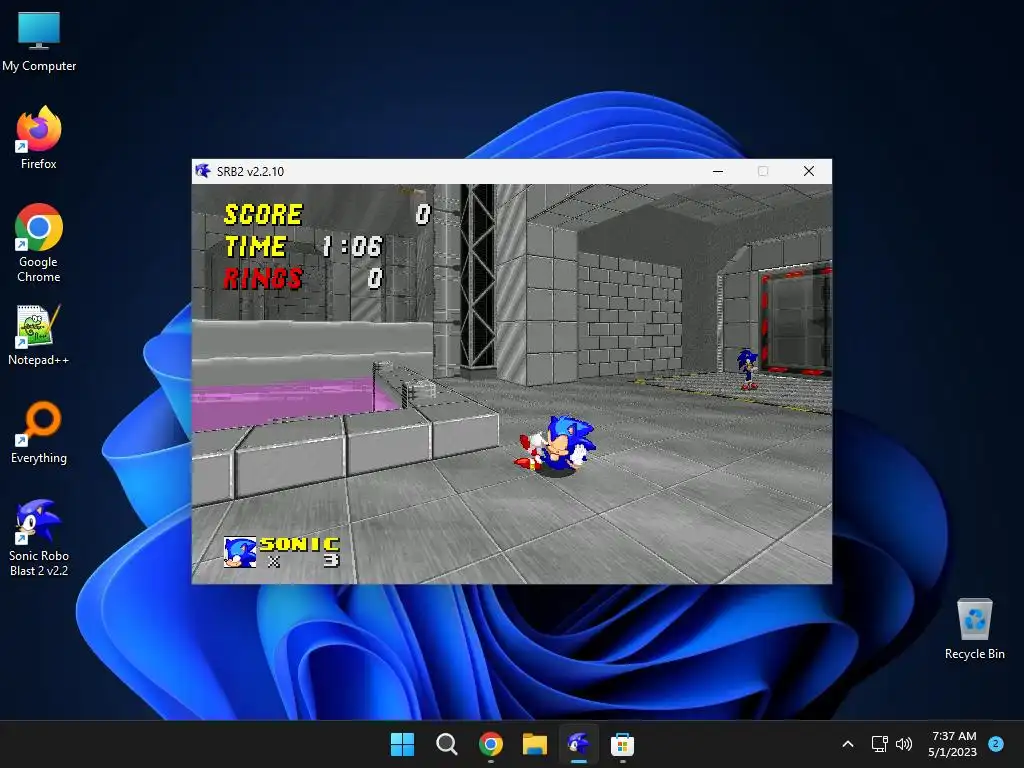Switch to Chrome from the taskbar
This screenshot has width=1024, height=768.
tap(490, 744)
